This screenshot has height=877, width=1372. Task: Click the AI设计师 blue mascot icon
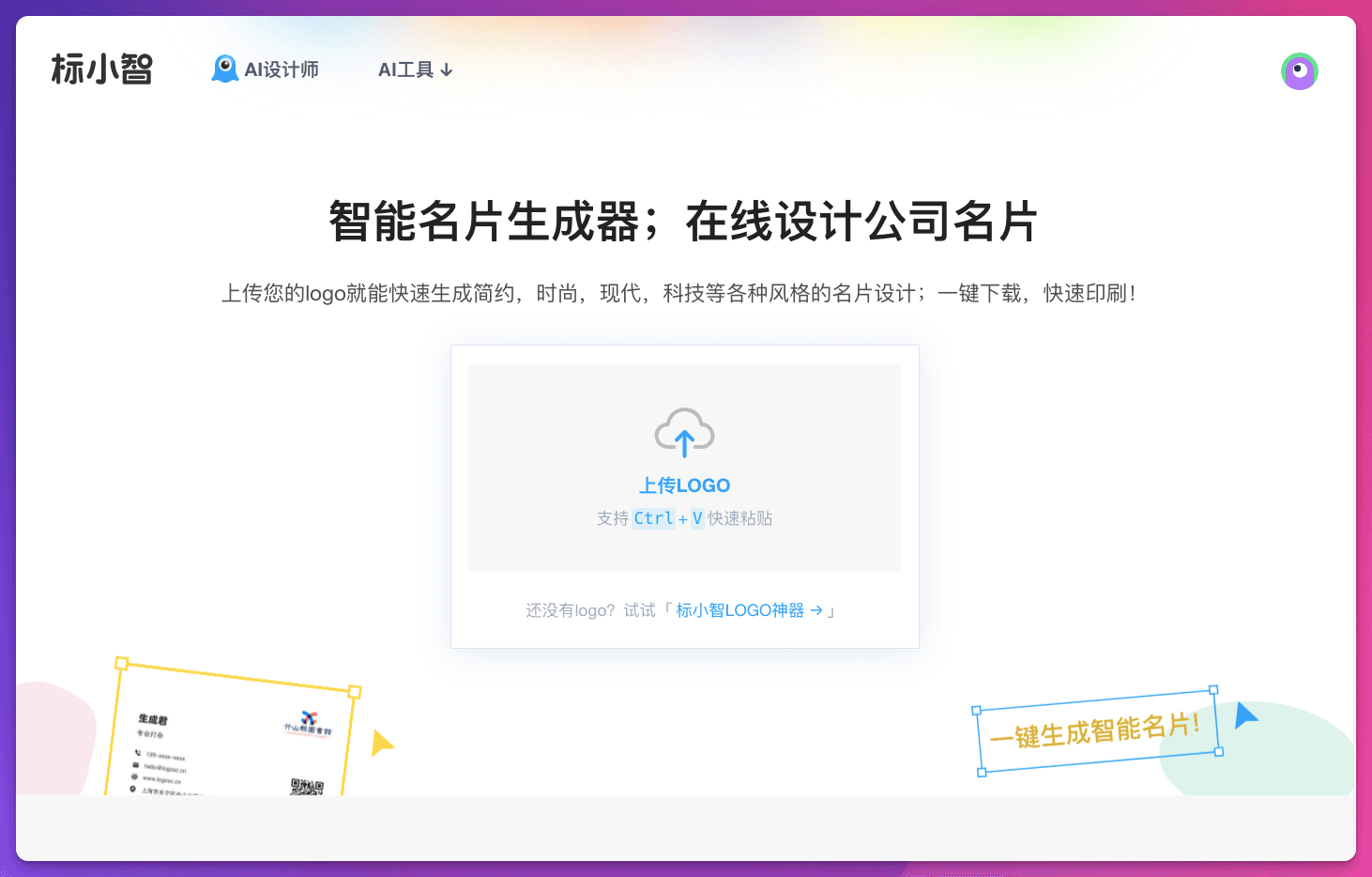225,69
